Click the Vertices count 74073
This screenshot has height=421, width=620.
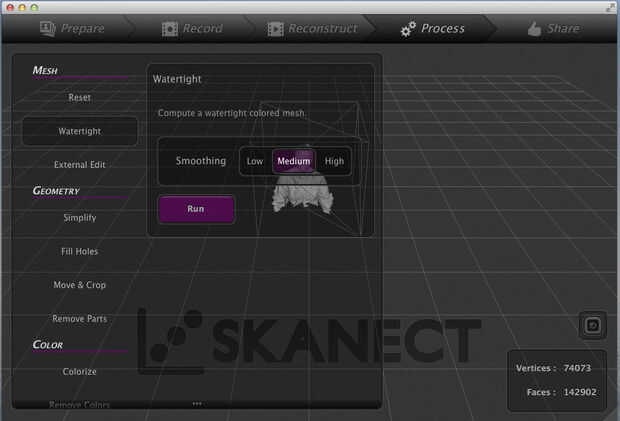click(x=577, y=368)
